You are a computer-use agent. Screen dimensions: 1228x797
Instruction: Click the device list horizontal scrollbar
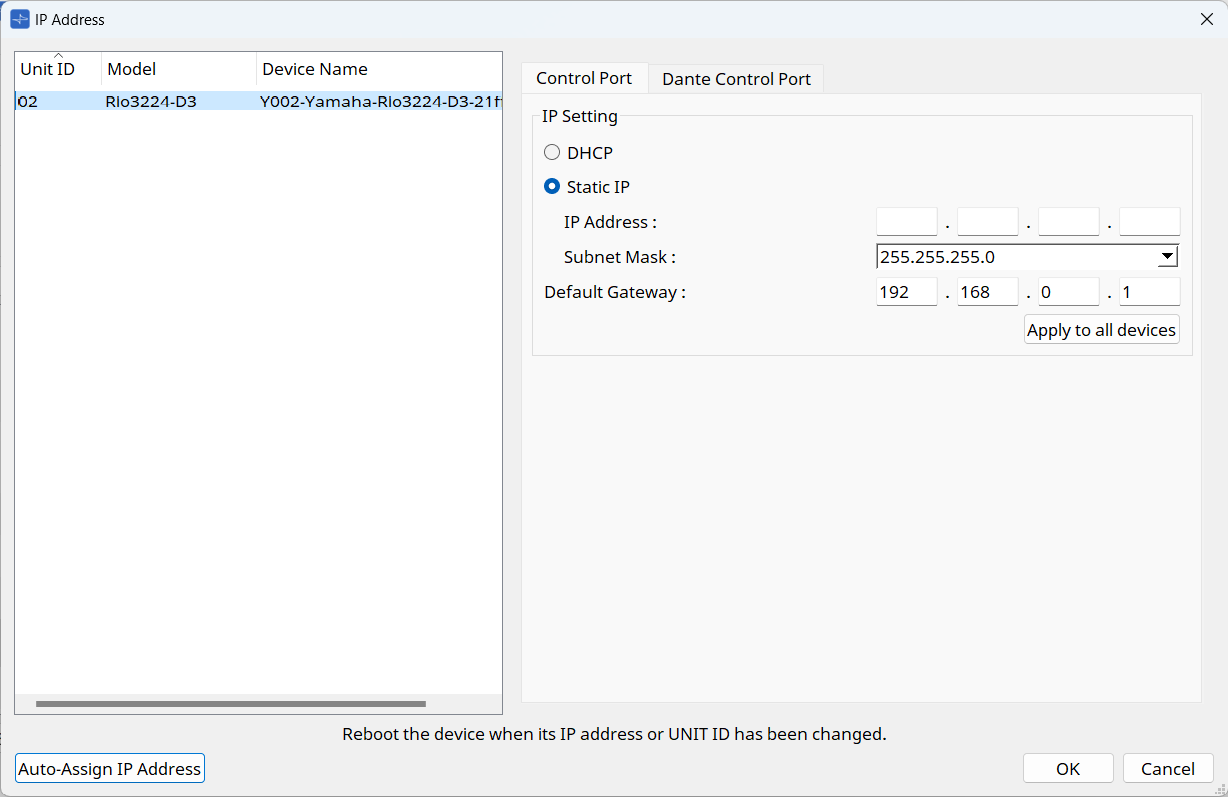click(230, 704)
